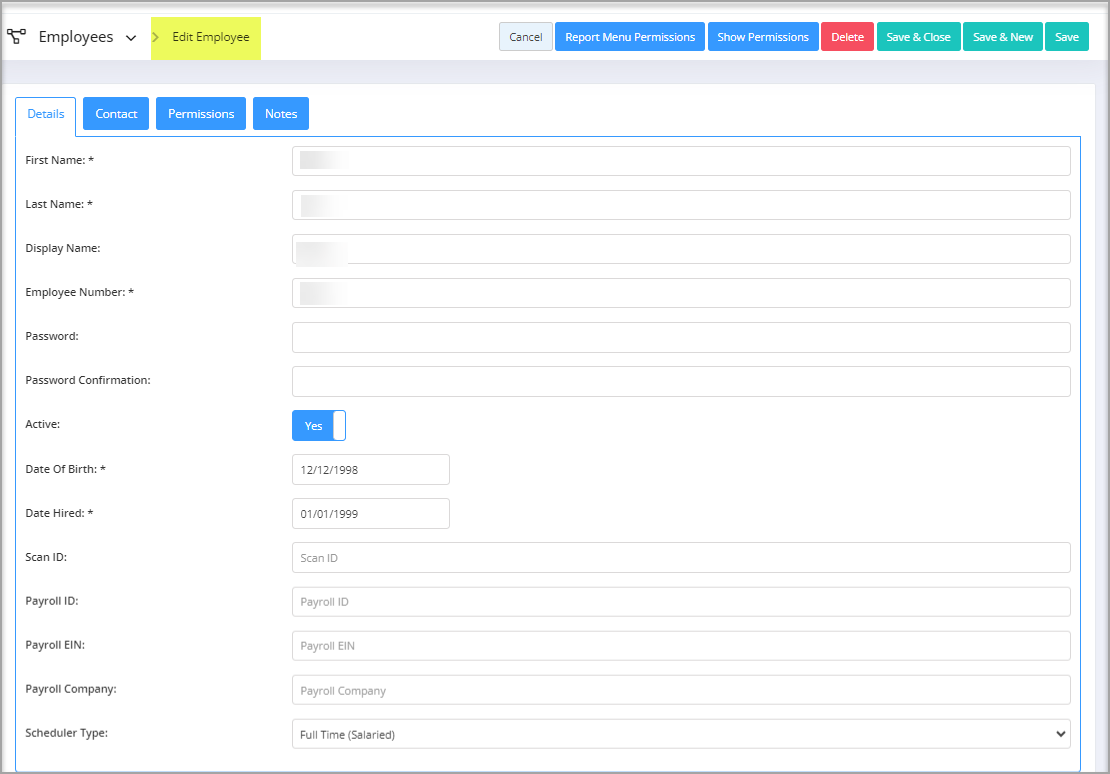1110x774 pixels.
Task: Click the Scan ID field
Action: (x=681, y=557)
